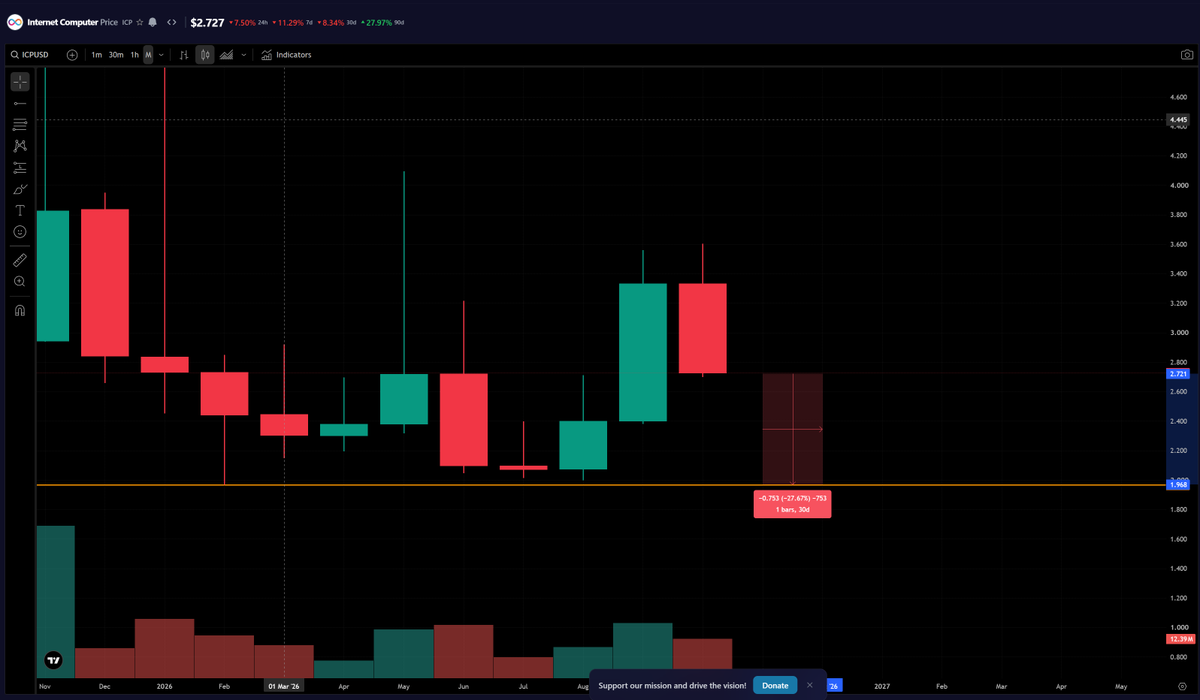The width and height of the screenshot is (1200, 700).
Task: Click the 2027 label on time axis
Action: click(x=882, y=687)
